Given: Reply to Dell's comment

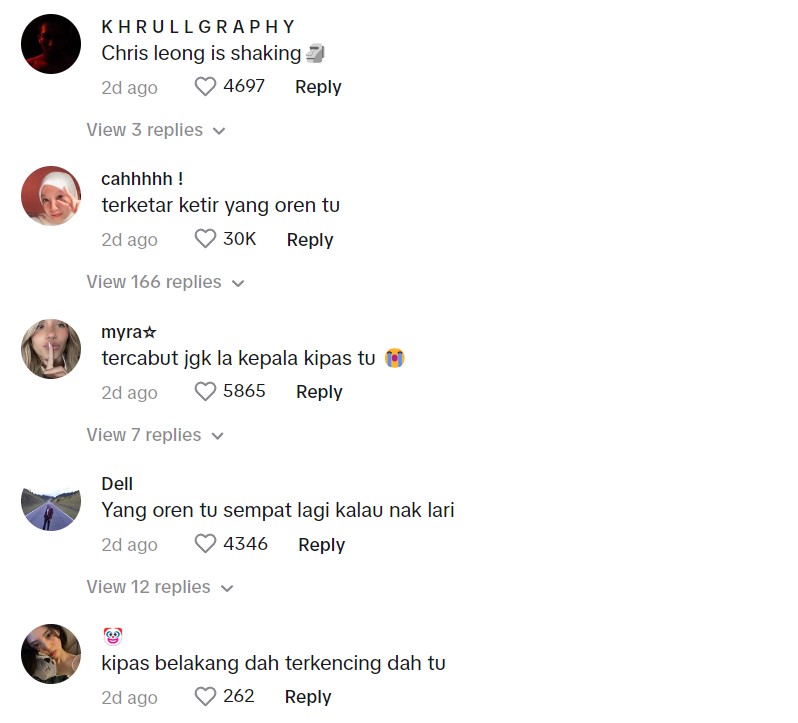Looking at the screenshot, I should 322,544.
